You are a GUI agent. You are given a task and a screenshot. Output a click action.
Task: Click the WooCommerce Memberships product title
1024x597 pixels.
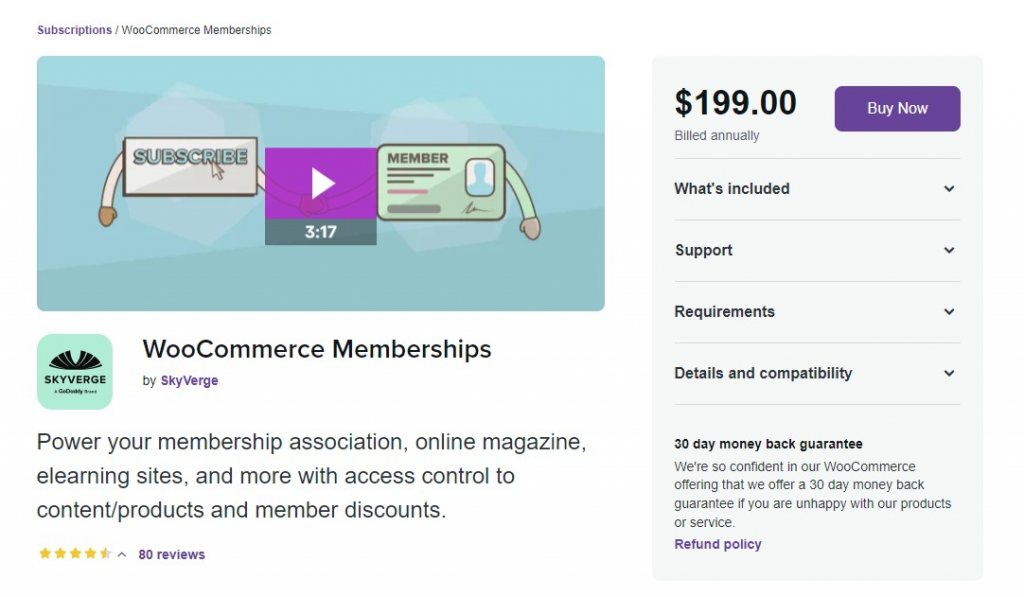[317, 349]
